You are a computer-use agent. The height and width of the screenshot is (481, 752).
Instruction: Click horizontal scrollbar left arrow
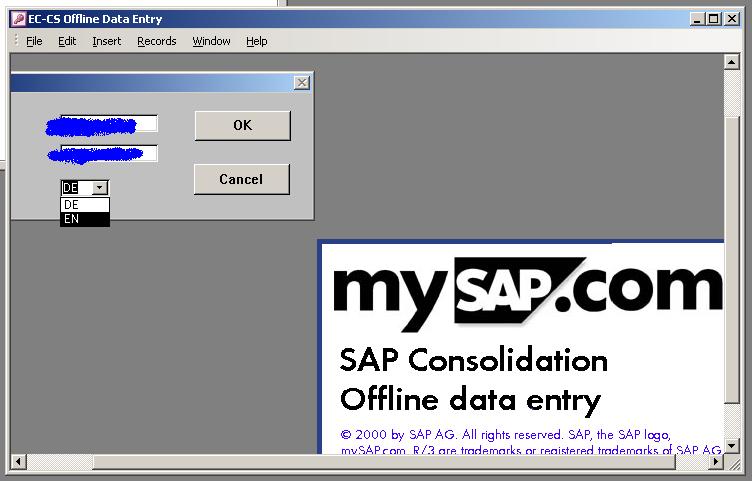pos(18,462)
